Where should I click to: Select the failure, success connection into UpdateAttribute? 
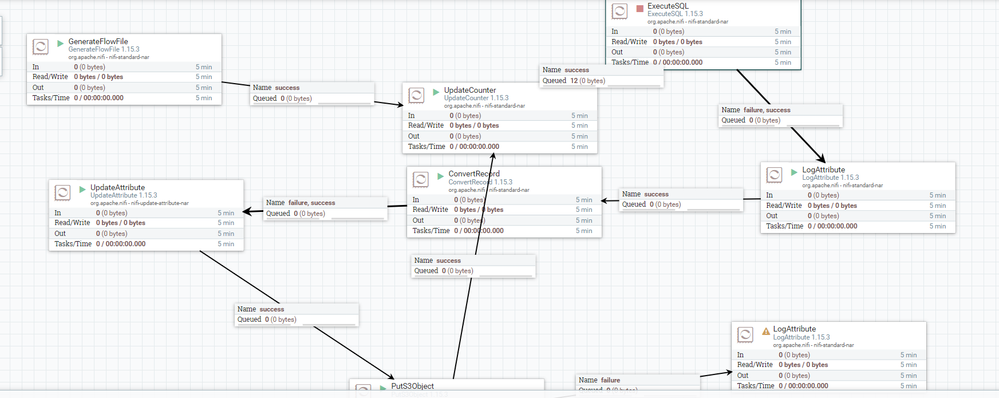[326, 208]
